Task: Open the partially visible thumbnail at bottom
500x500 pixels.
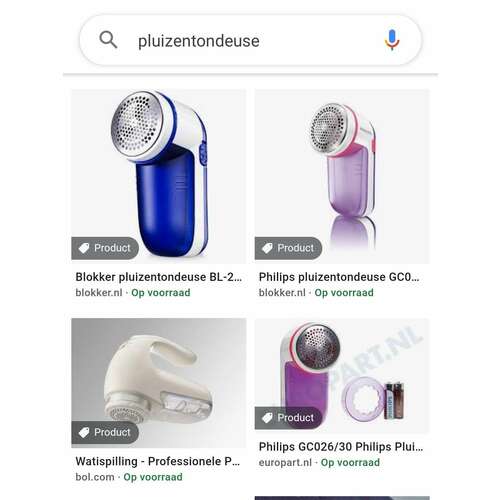Action: coord(342,498)
